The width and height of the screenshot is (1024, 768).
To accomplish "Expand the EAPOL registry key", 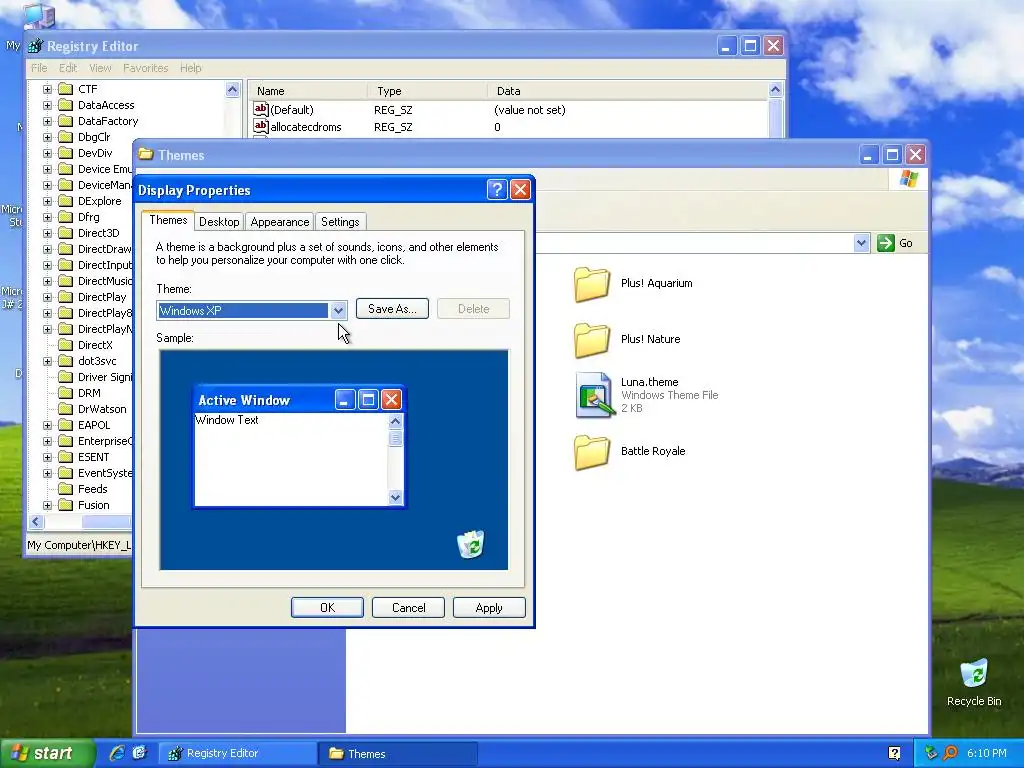I will click(47, 425).
